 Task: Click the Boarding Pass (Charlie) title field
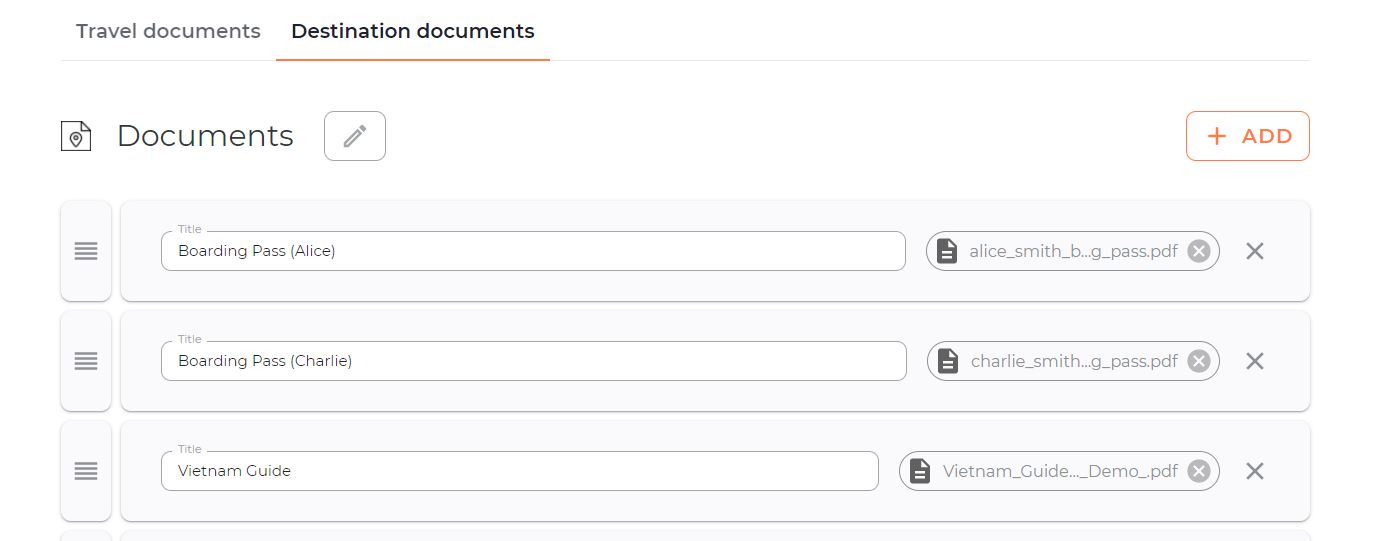tap(534, 361)
